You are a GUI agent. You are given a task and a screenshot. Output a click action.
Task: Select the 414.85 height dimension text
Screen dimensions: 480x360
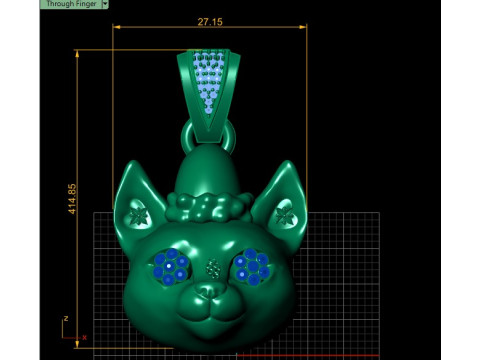[x=72, y=199]
